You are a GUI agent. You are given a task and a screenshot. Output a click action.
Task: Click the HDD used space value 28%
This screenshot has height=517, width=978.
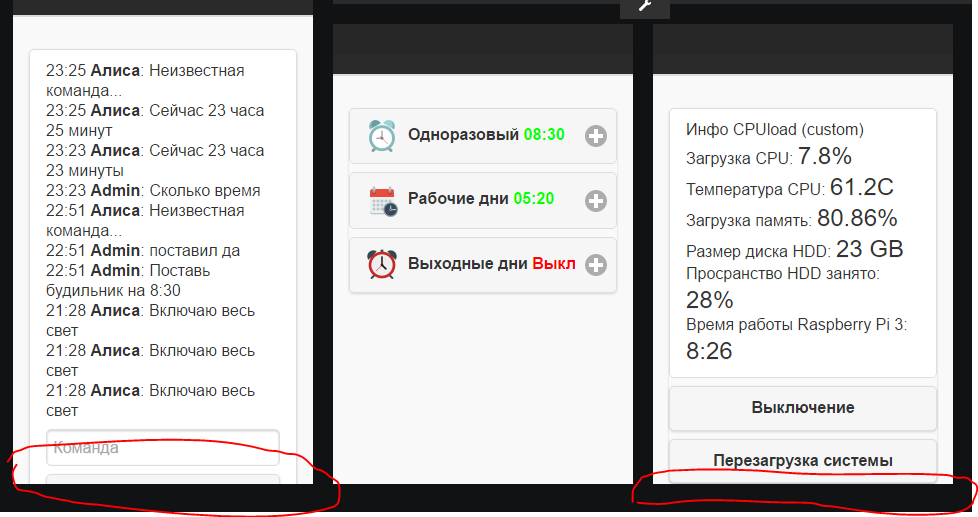pyautogui.click(x=709, y=300)
